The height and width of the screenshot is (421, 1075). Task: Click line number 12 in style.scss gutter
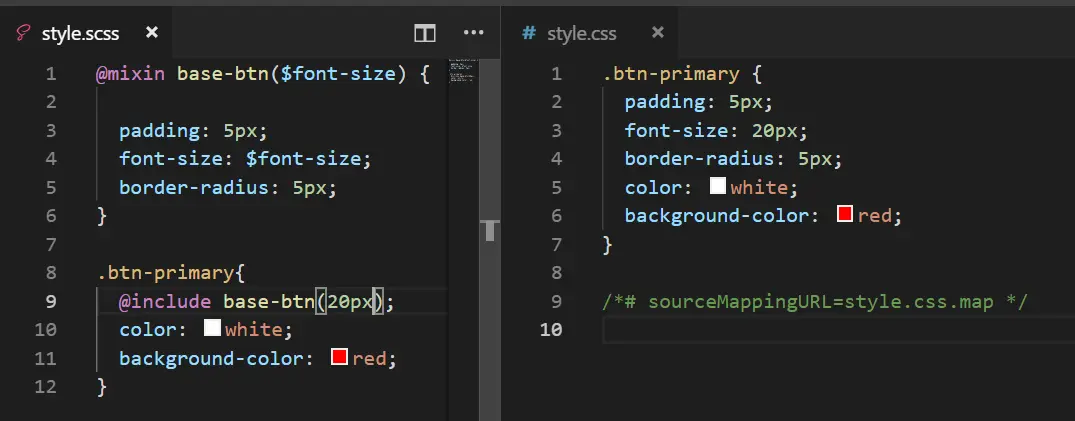45,386
